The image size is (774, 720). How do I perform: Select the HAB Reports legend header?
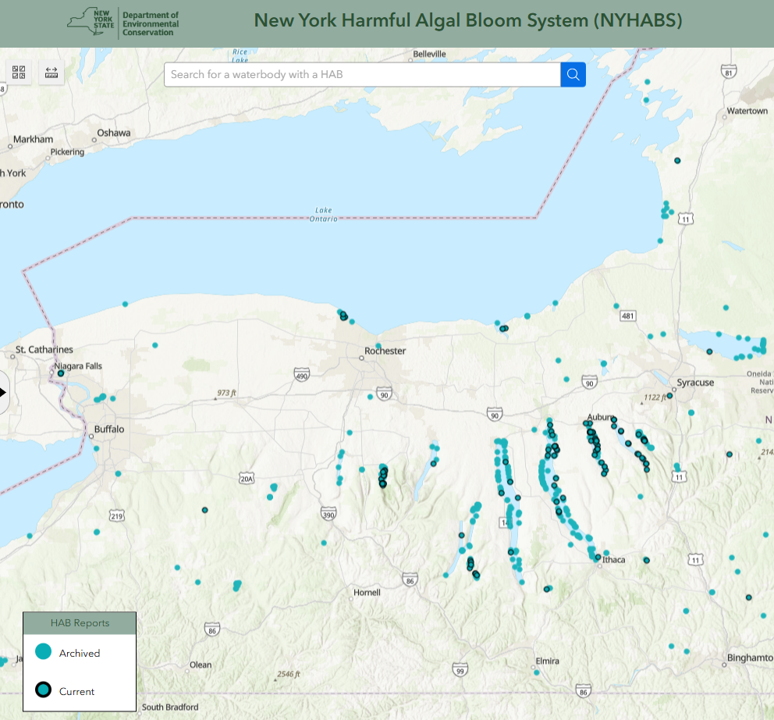(x=79, y=622)
